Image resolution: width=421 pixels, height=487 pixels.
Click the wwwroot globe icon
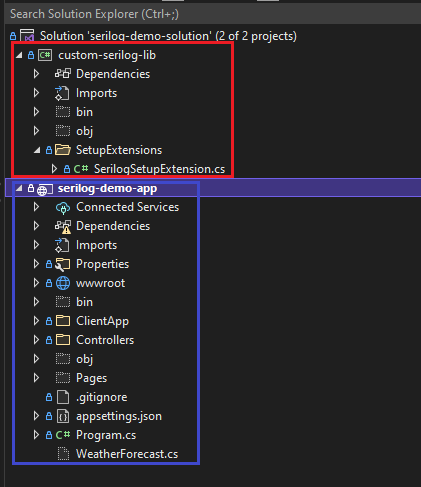(63, 283)
